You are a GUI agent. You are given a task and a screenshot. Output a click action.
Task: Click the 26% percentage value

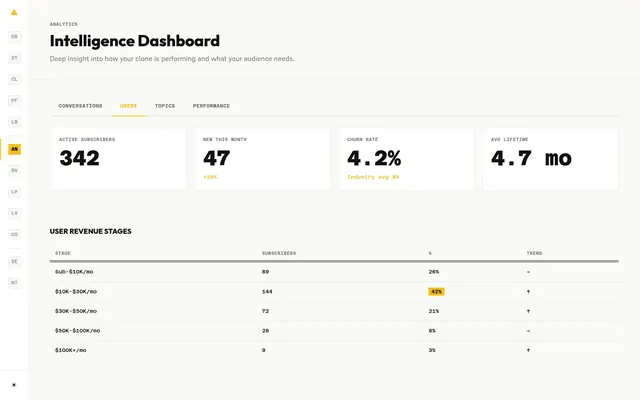[x=434, y=272]
